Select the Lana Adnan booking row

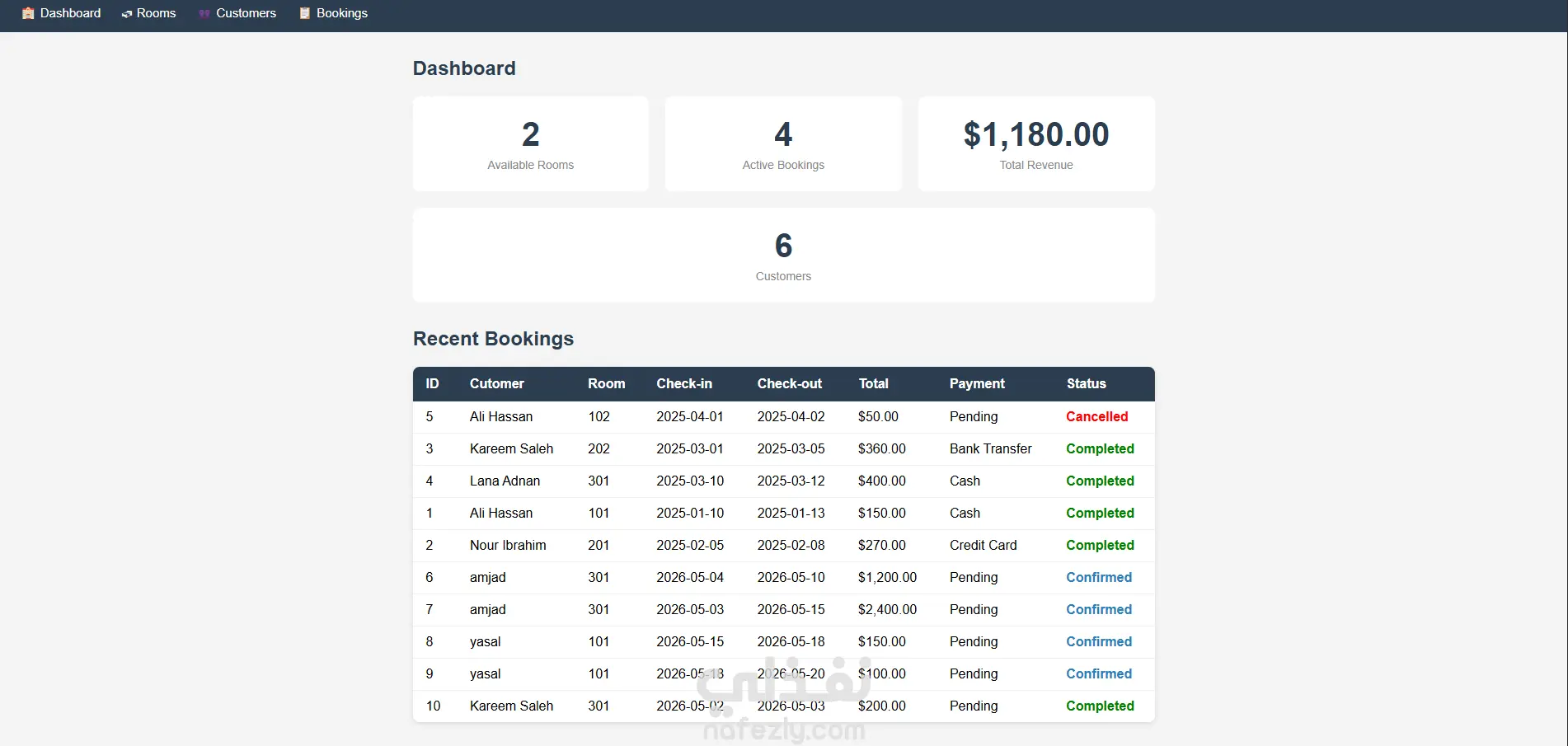[x=783, y=481]
